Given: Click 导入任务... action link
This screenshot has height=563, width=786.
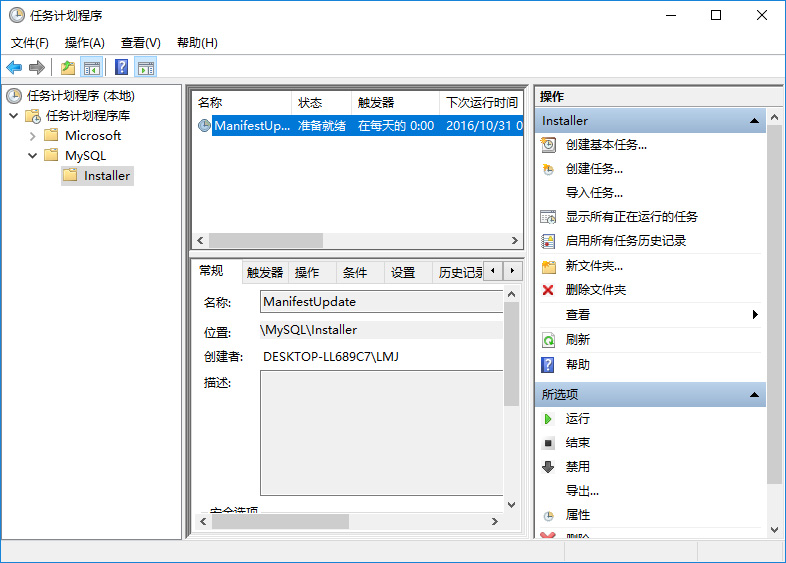Looking at the screenshot, I should (594, 192).
